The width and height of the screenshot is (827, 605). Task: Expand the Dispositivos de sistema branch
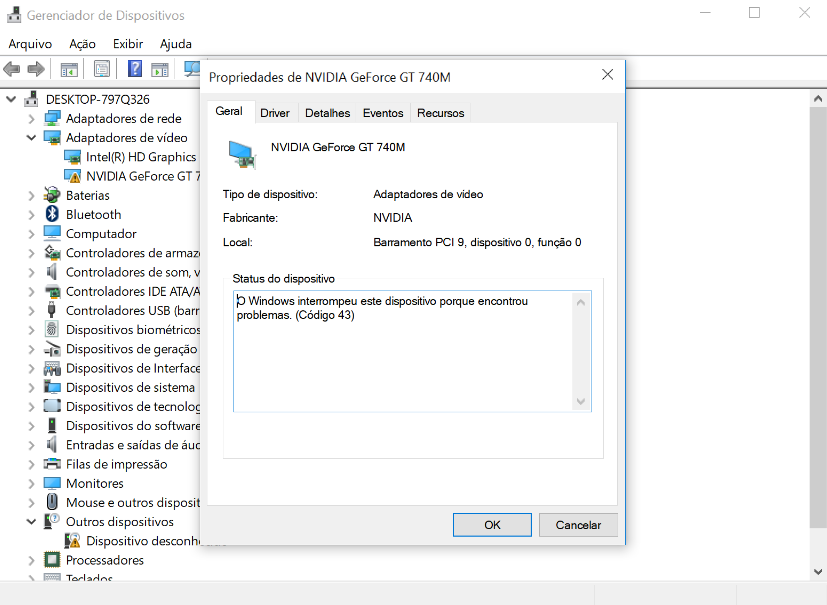tap(32, 388)
